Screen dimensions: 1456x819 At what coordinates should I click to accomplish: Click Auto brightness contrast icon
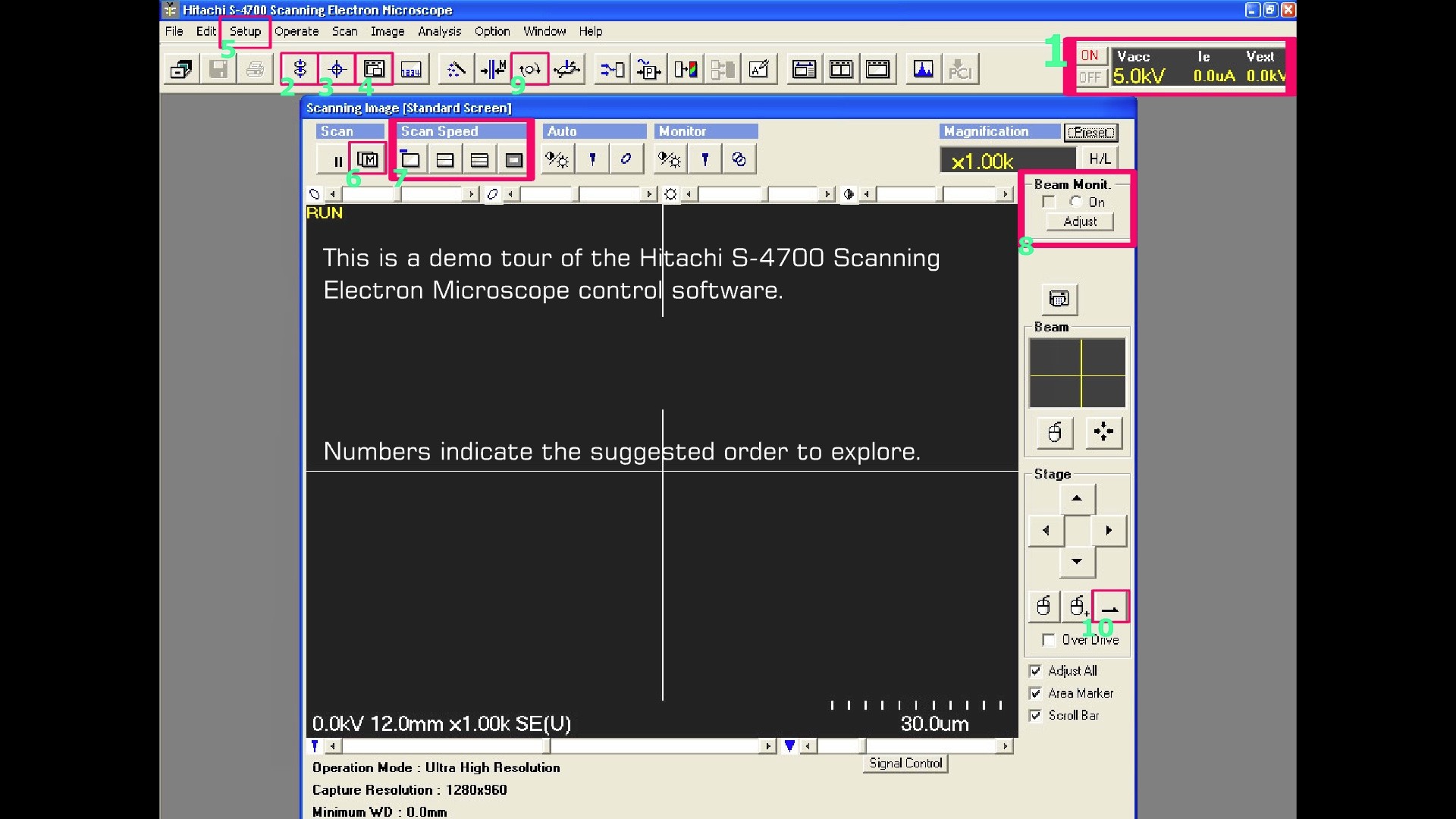(x=557, y=159)
